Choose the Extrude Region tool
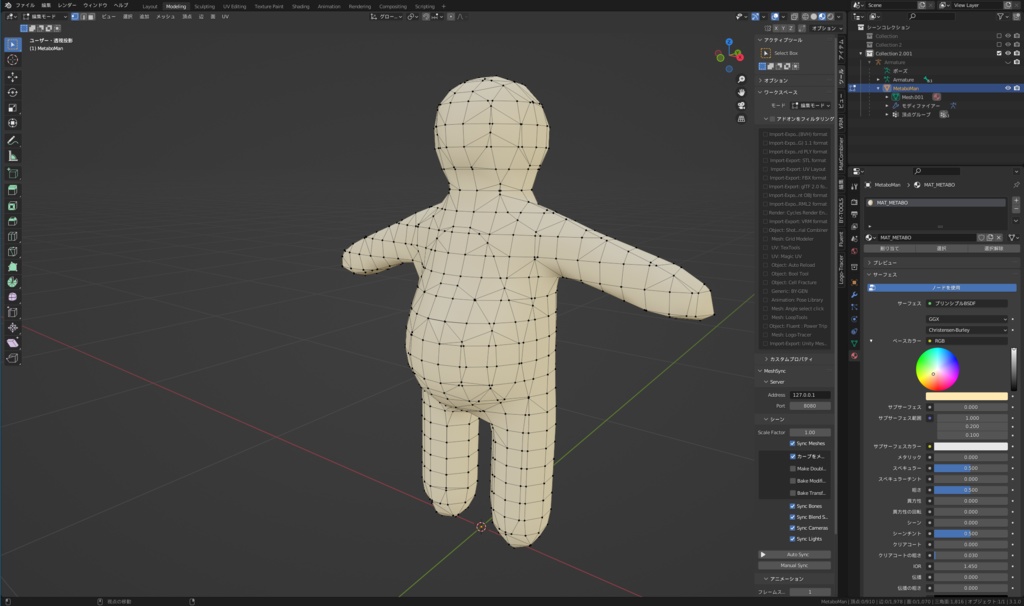 click(x=13, y=189)
